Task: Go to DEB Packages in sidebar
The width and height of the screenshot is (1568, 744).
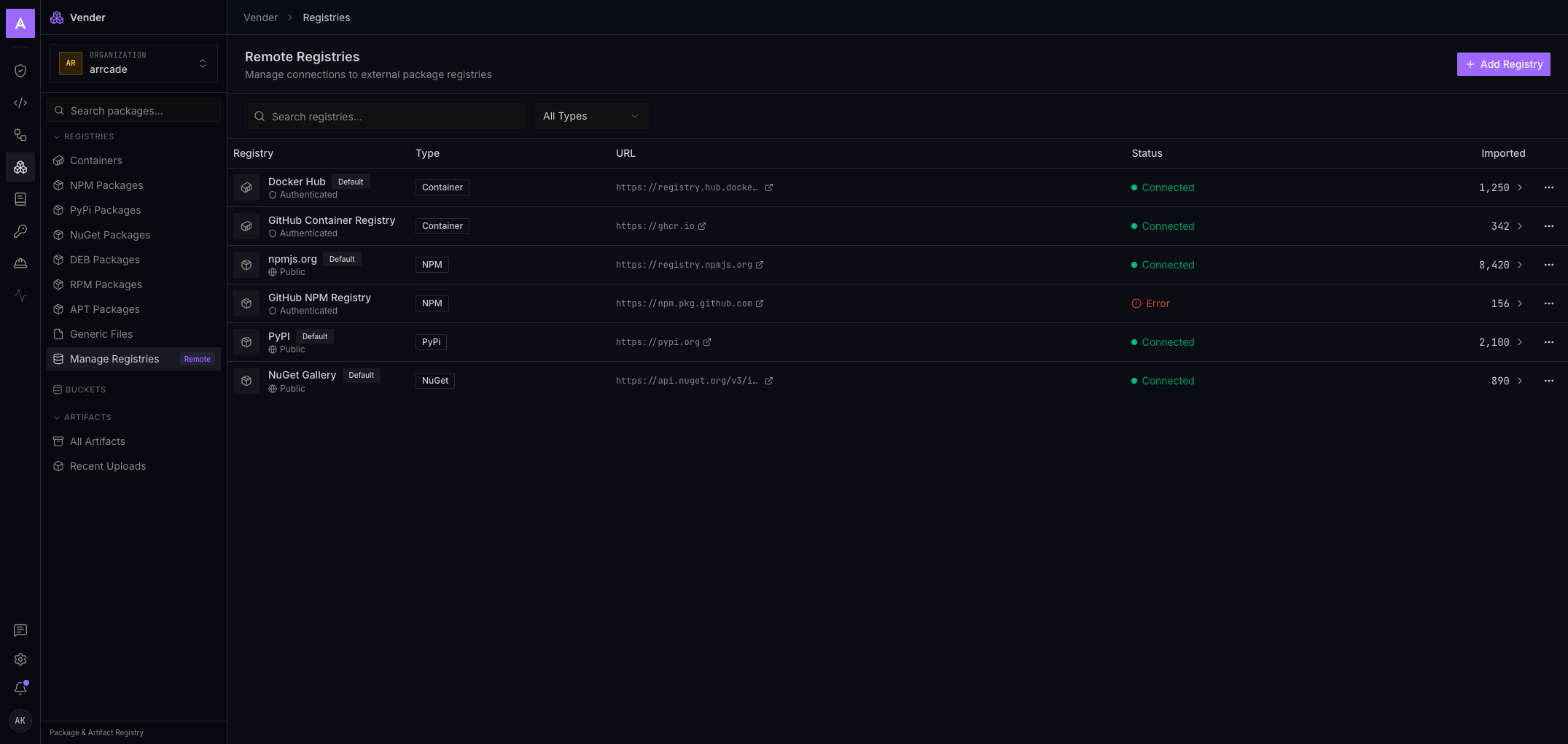Action: click(133, 260)
